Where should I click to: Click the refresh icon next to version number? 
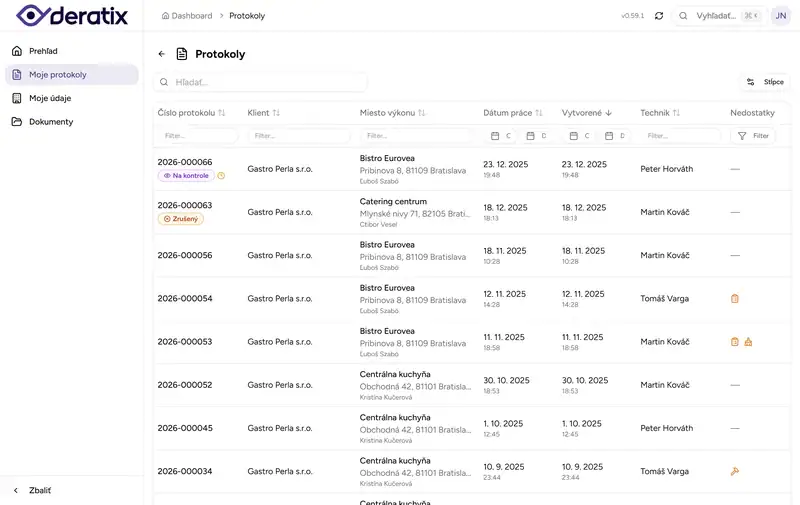pyautogui.click(x=659, y=16)
